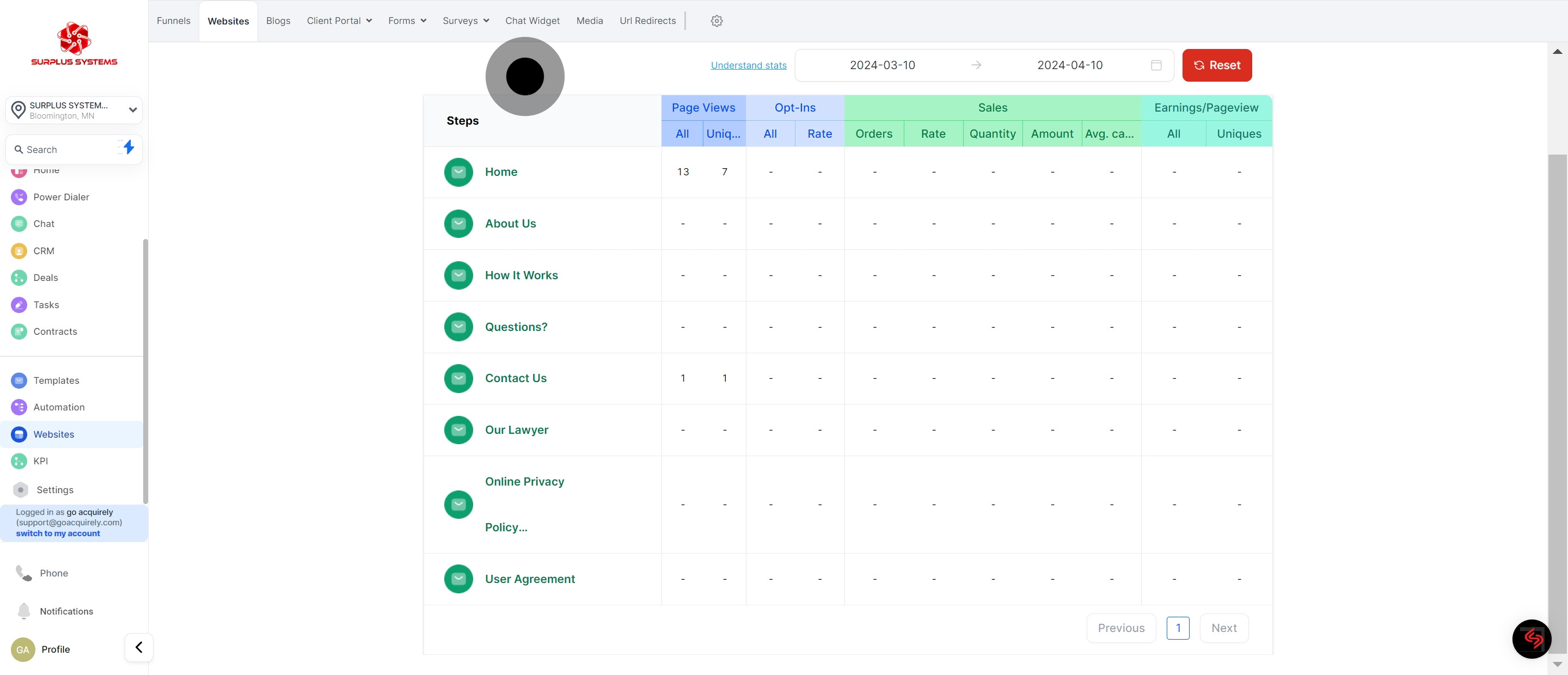
Task: Click the Power Dialer sidebar icon
Action: point(19,197)
